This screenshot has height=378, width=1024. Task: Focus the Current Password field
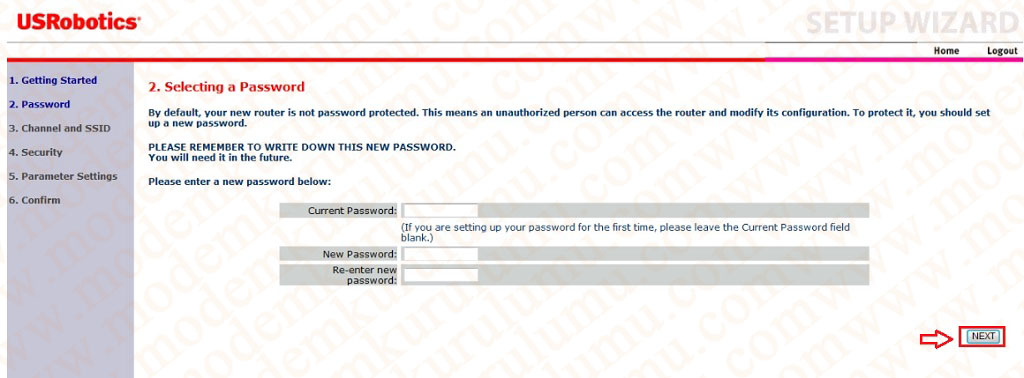[x=440, y=210]
